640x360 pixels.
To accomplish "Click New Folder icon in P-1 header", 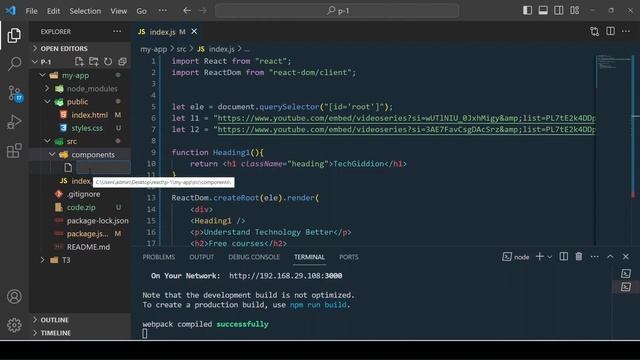I will coord(93,62).
